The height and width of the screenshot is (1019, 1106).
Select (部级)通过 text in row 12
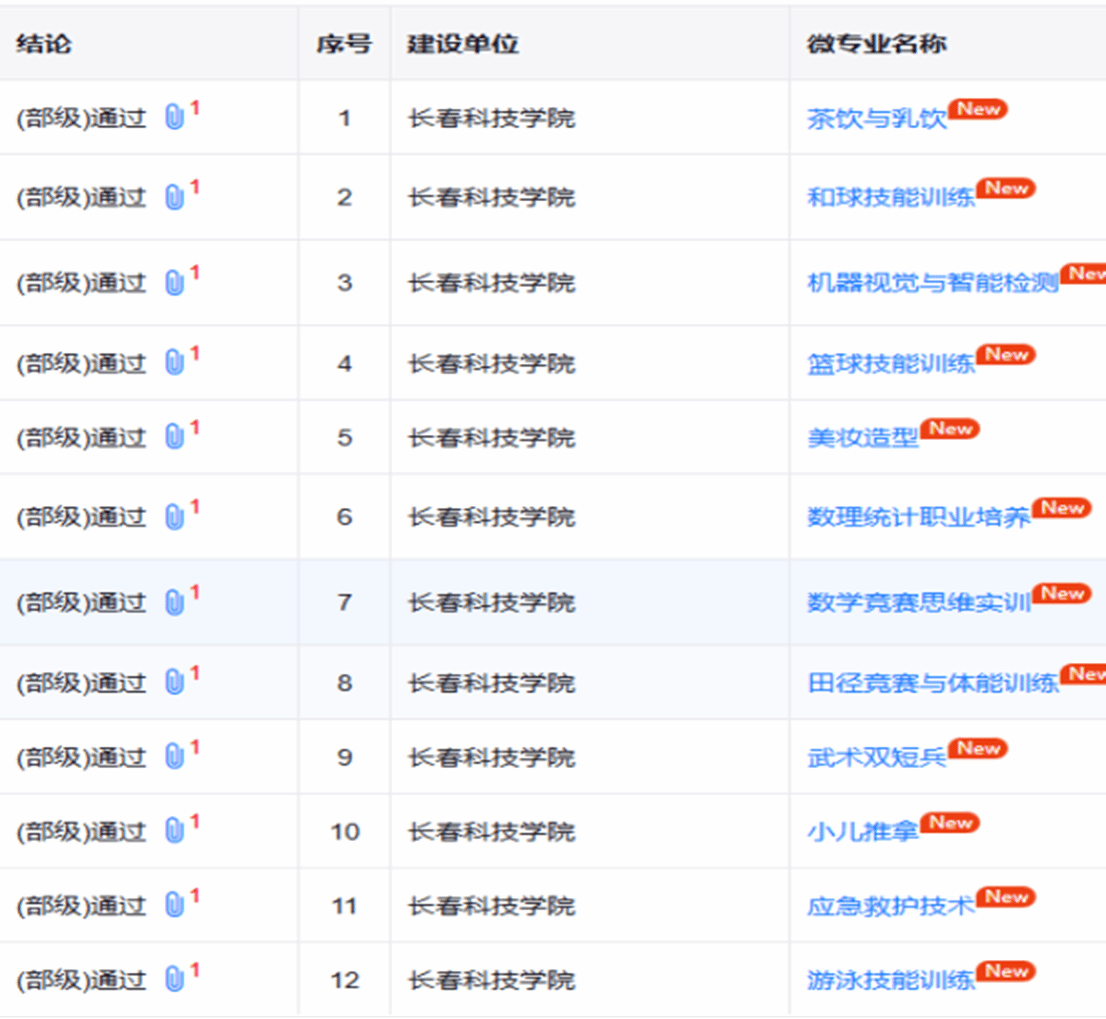coord(81,980)
